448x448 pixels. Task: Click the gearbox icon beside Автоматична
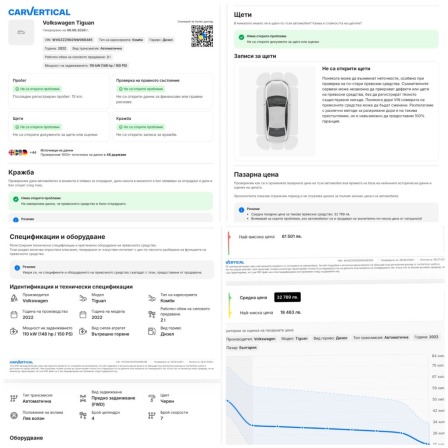(x=14, y=398)
